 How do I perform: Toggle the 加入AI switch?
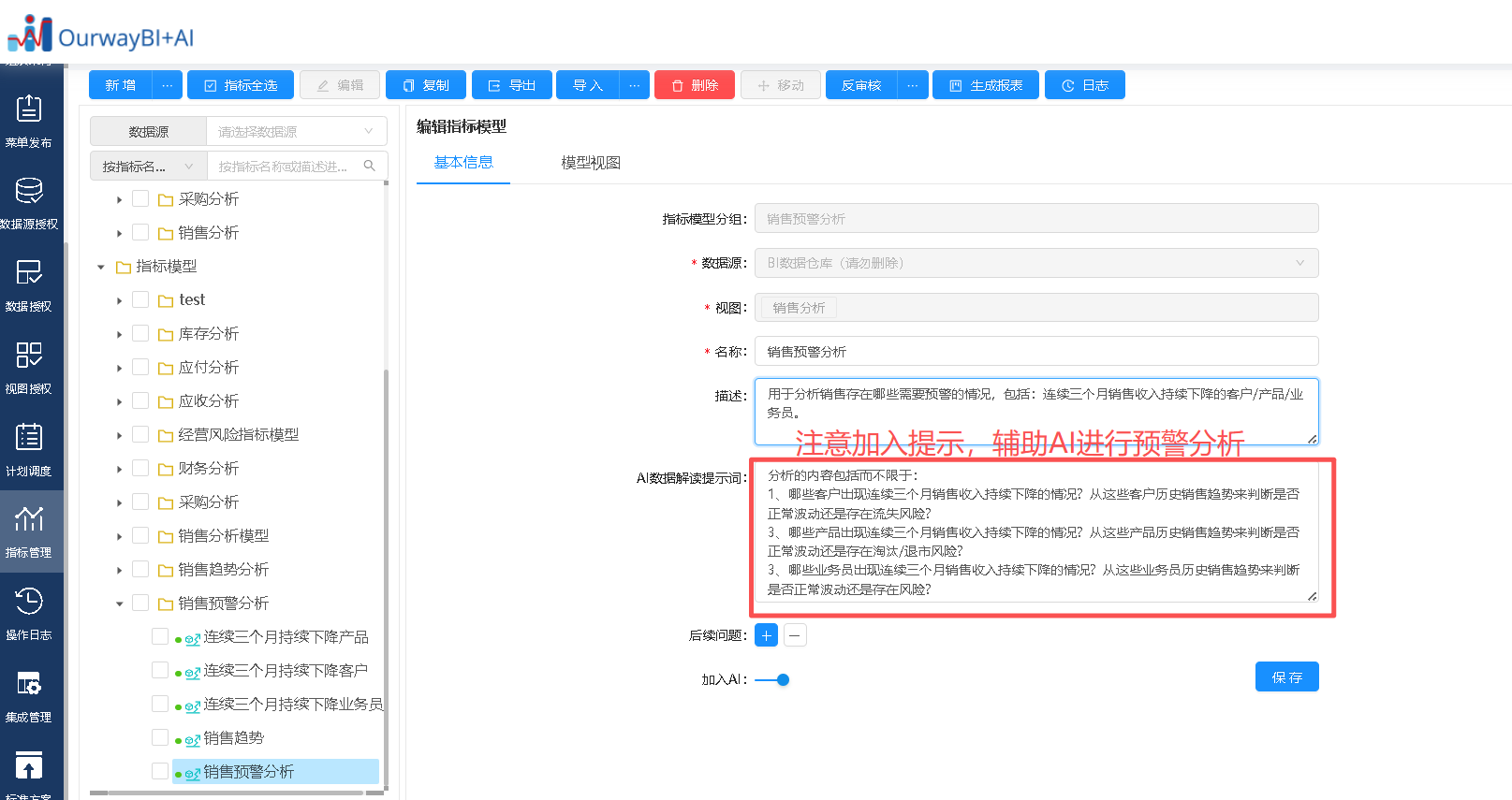click(773, 680)
